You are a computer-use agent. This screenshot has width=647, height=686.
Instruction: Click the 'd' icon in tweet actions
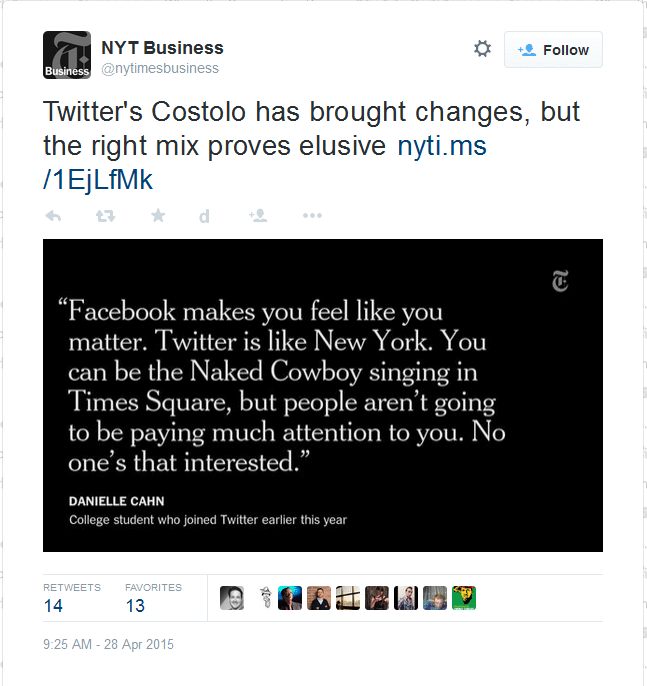coord(205,216)
